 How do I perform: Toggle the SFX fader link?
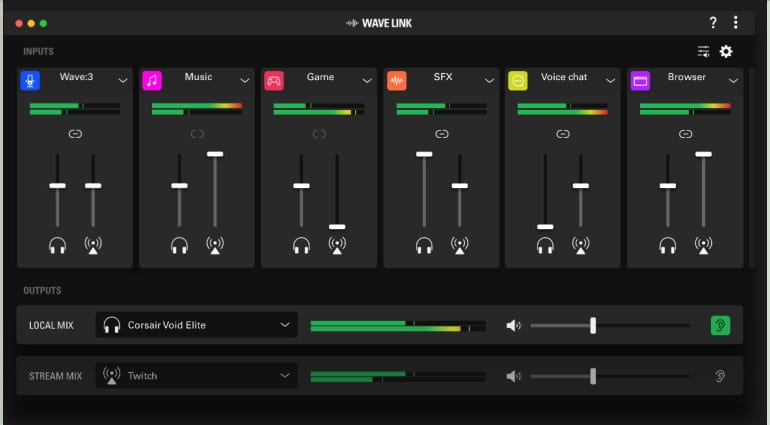[x=441, y=134]
